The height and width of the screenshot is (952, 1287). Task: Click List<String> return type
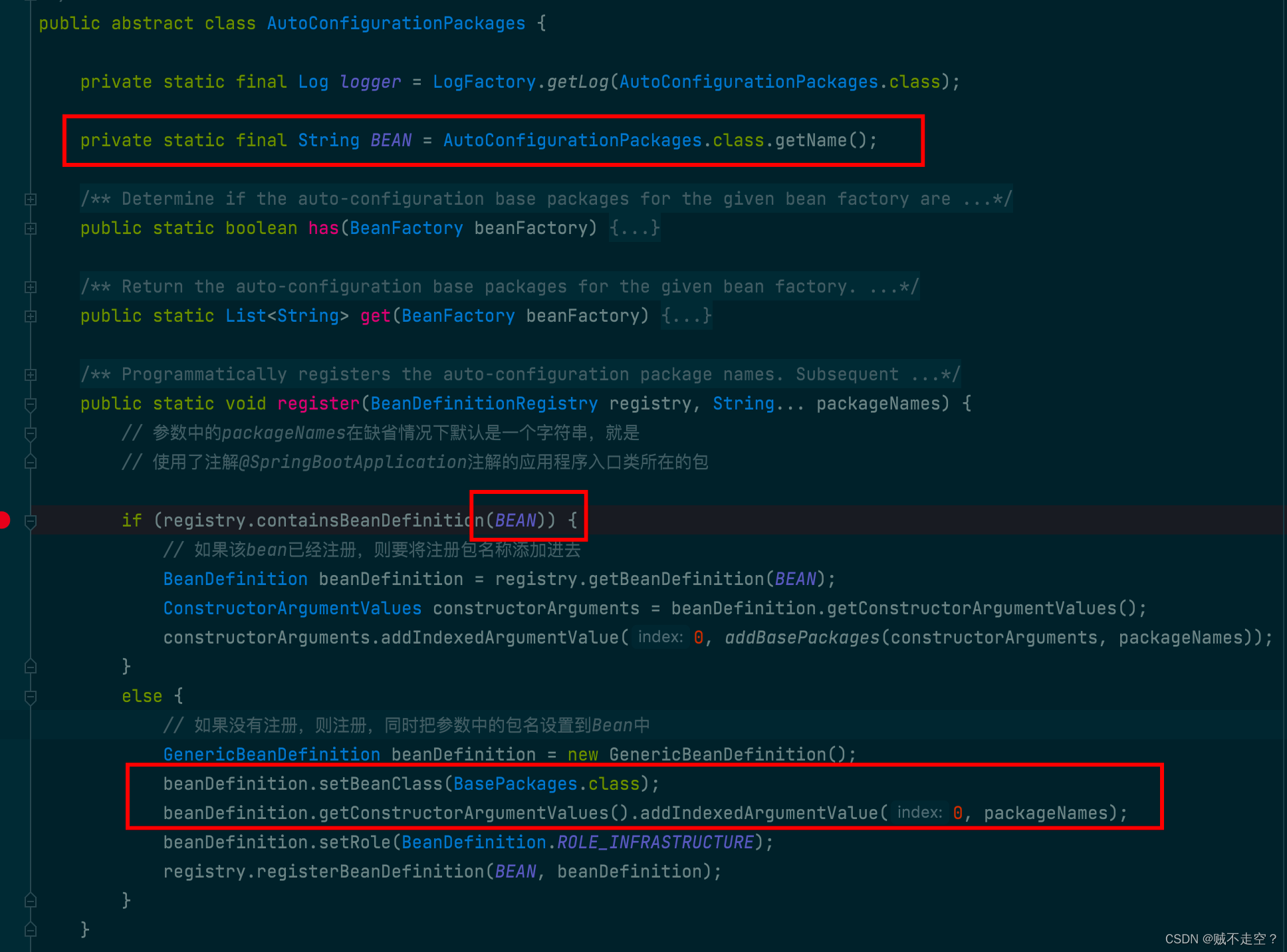point(287,316)
